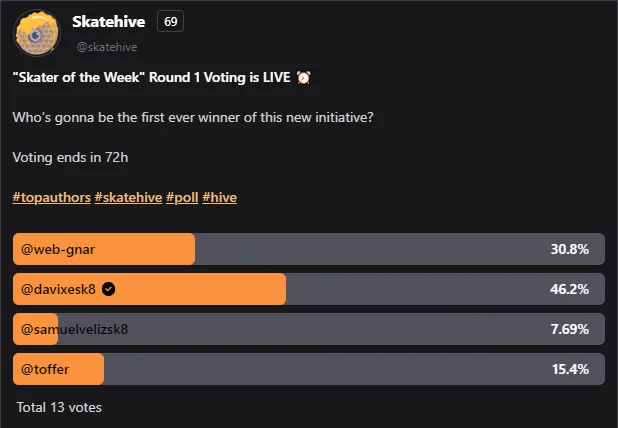Vote for the @davixesk8 poll option

coord(309,289)
